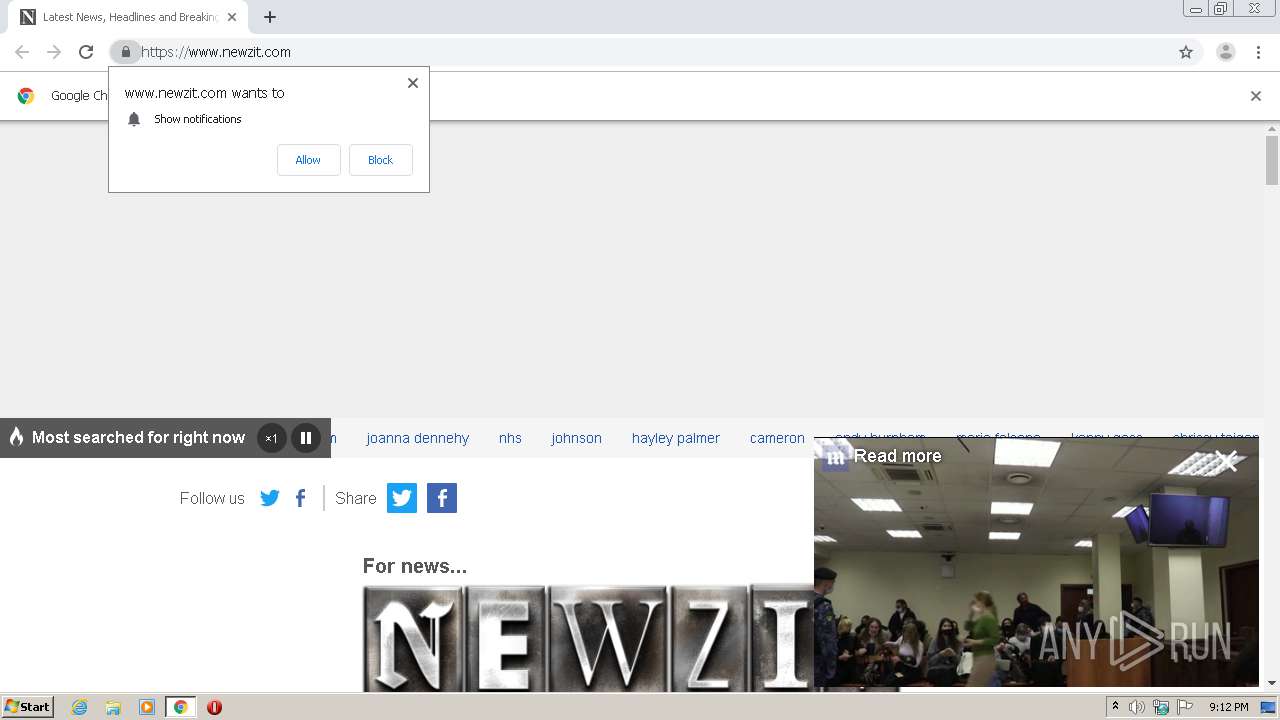
Task: Click the red Opera taskbar icon
Action: click(214, 707)
